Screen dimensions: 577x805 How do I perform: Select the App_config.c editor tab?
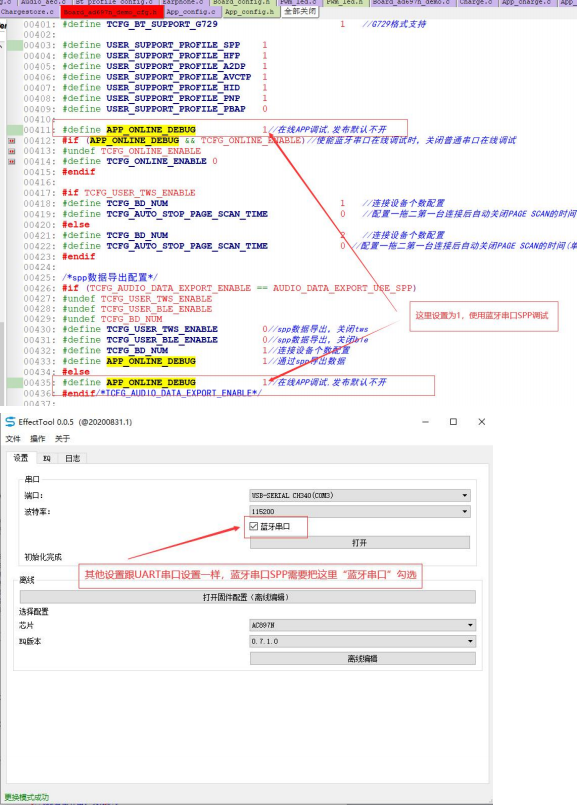[191, 12]
